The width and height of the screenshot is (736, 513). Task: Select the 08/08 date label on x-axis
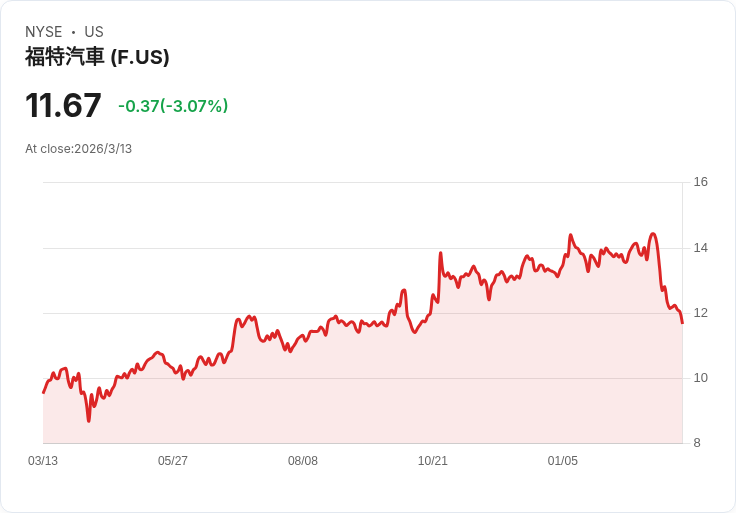point(303,461)
